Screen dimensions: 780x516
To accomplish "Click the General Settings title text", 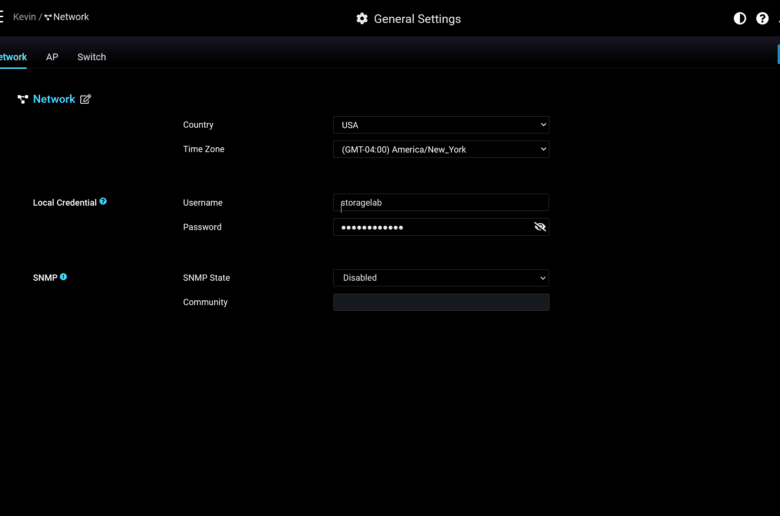I will click(417, 19).
